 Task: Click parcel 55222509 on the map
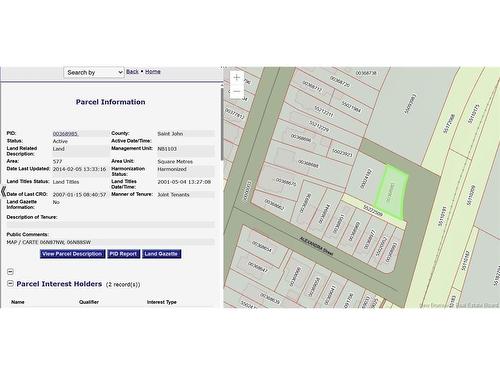(x=373, y=211)
